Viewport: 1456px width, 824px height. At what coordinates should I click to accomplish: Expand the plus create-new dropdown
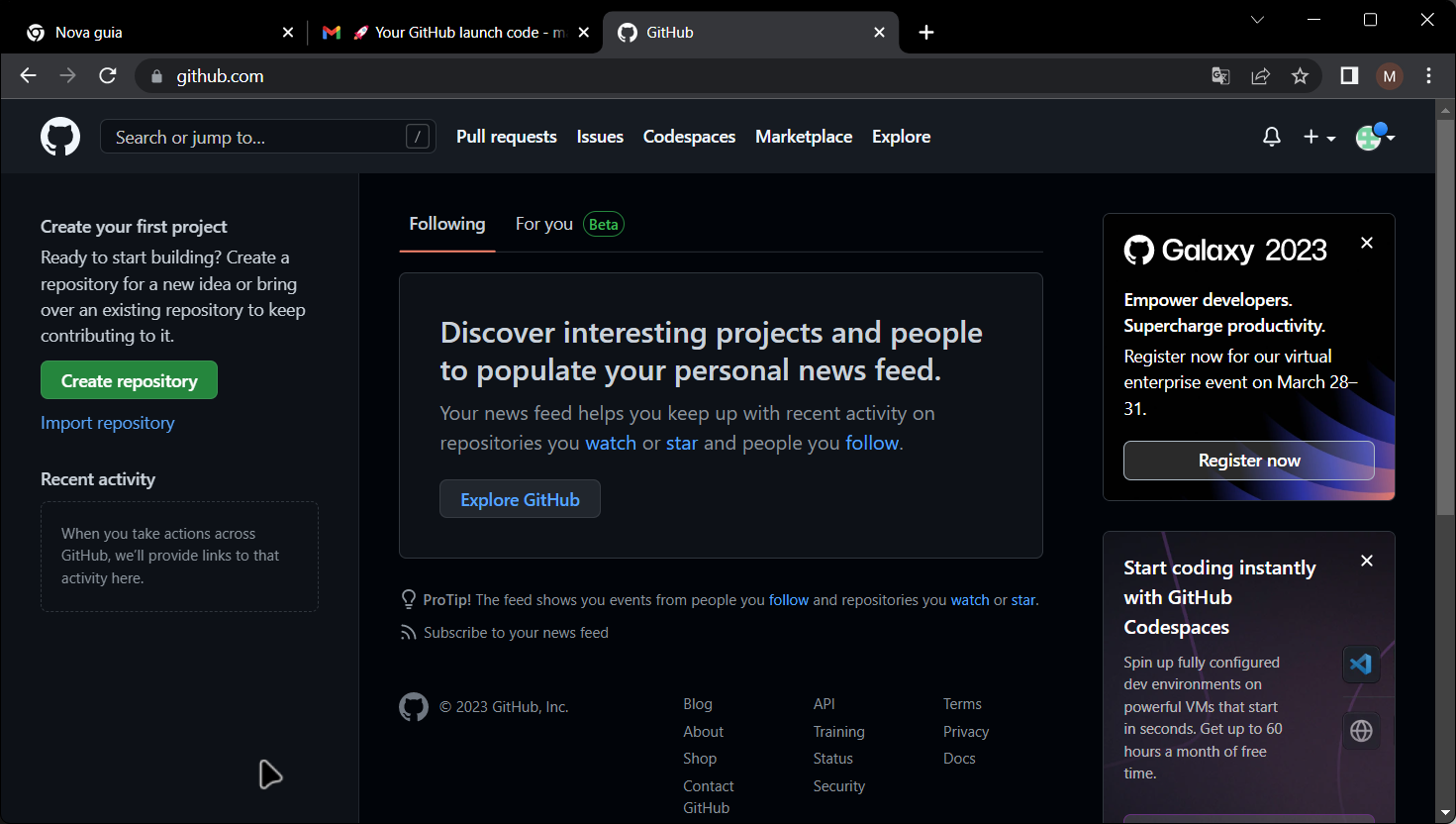[x=1319, y=138]
